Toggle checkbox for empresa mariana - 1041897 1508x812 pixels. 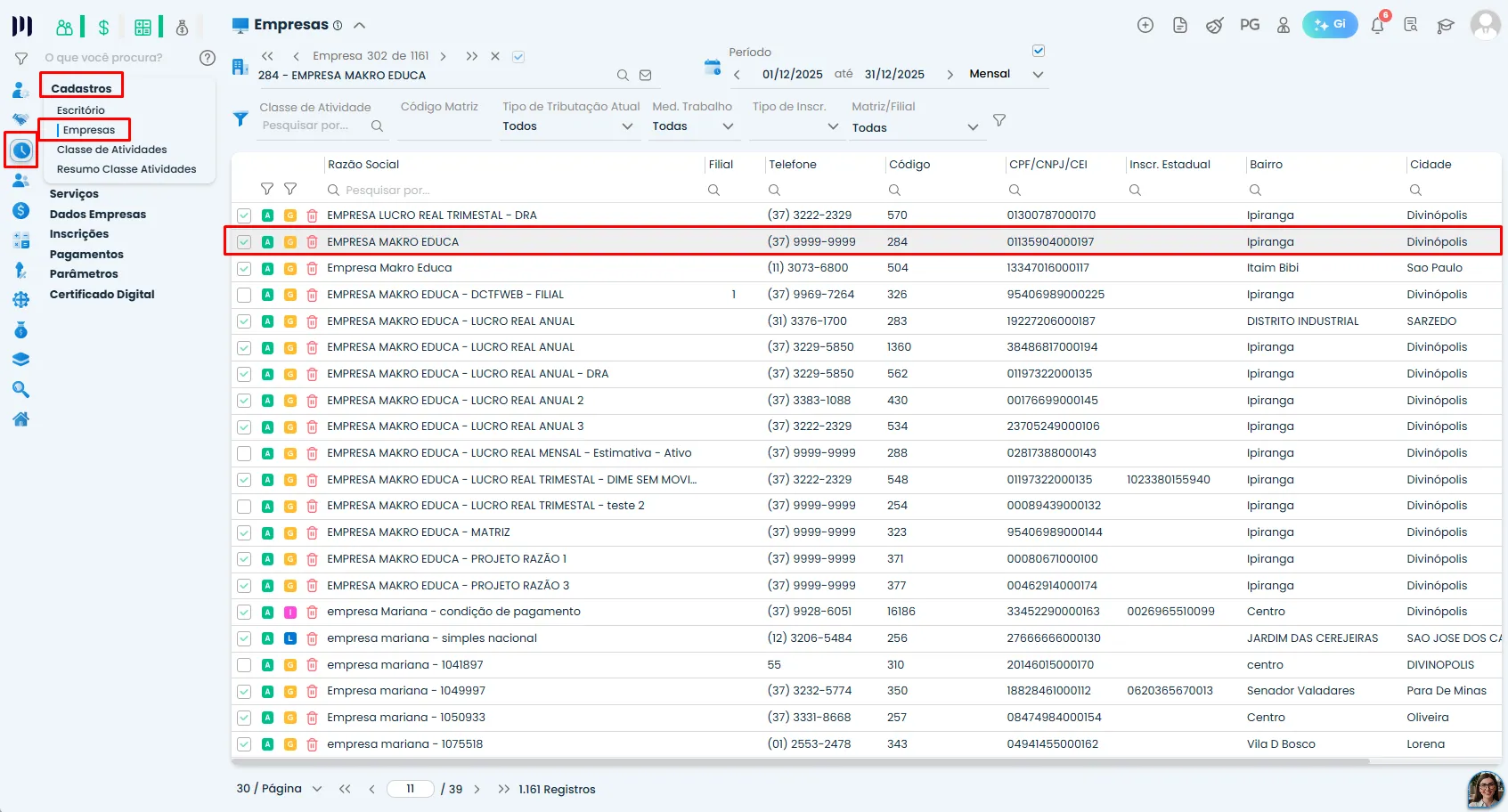[x=244, y=665]
